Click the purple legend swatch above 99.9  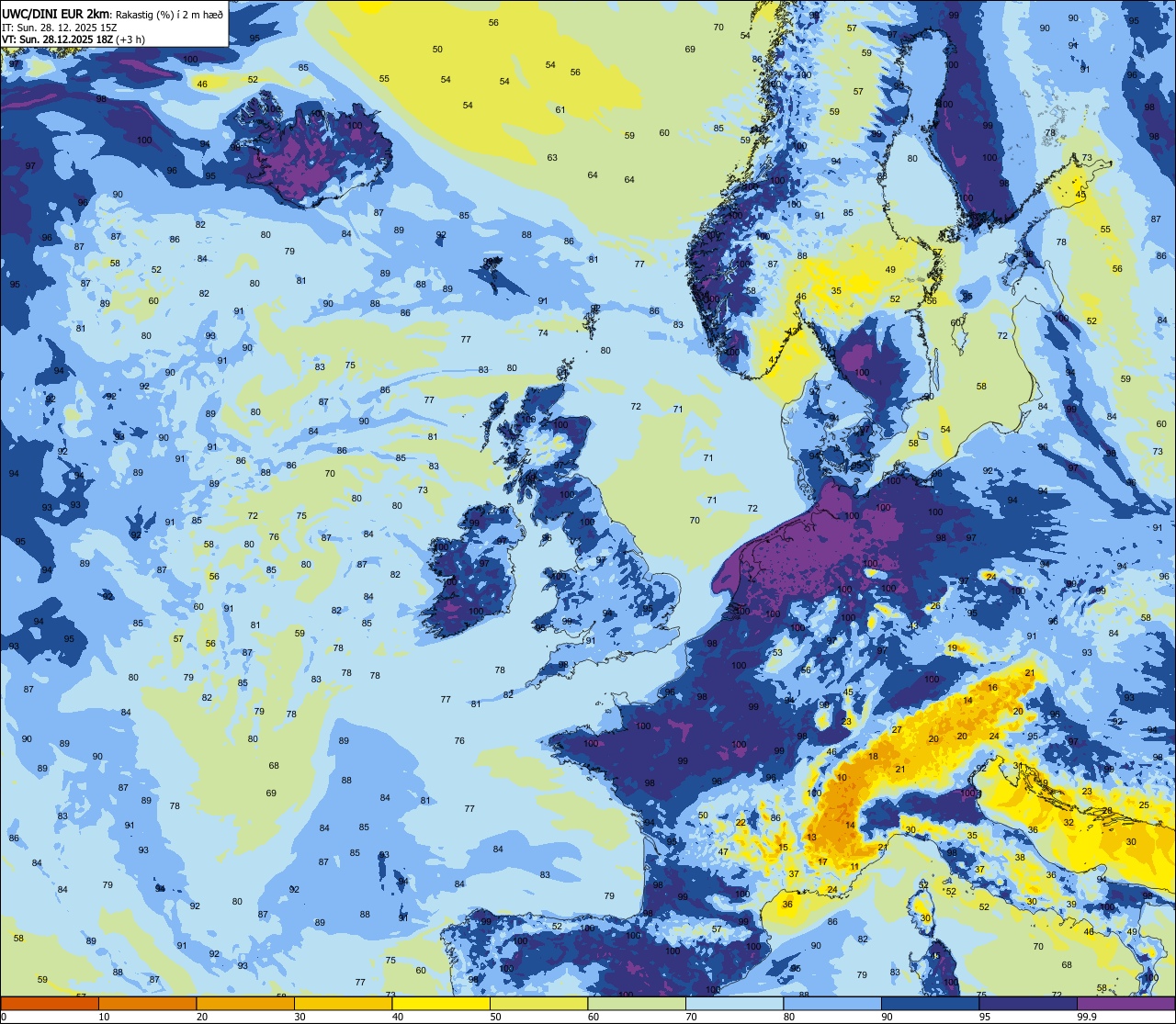(x=1125, y=1003)
